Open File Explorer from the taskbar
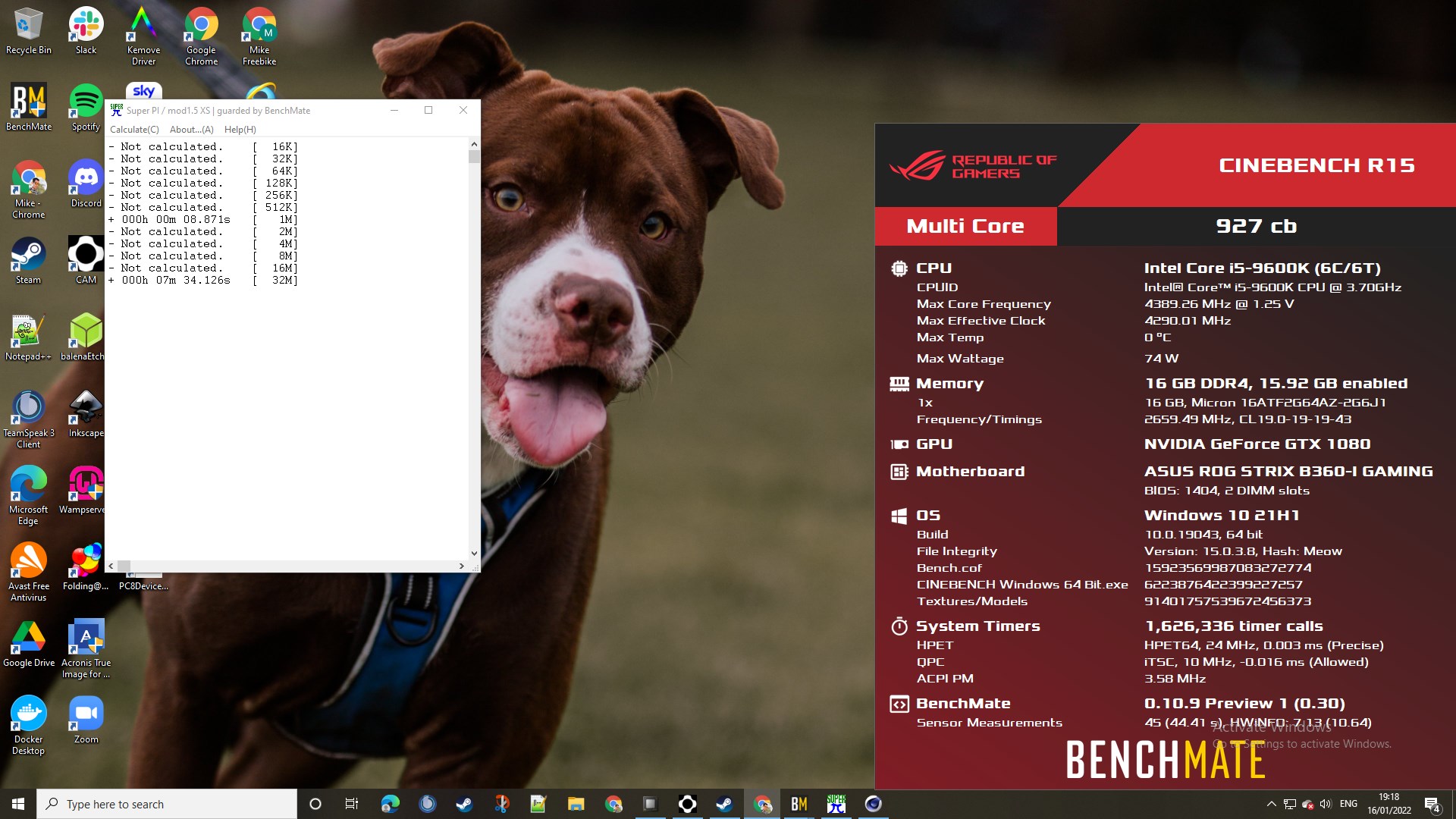Screen dimensions: 1456x819 click(576, 804)
